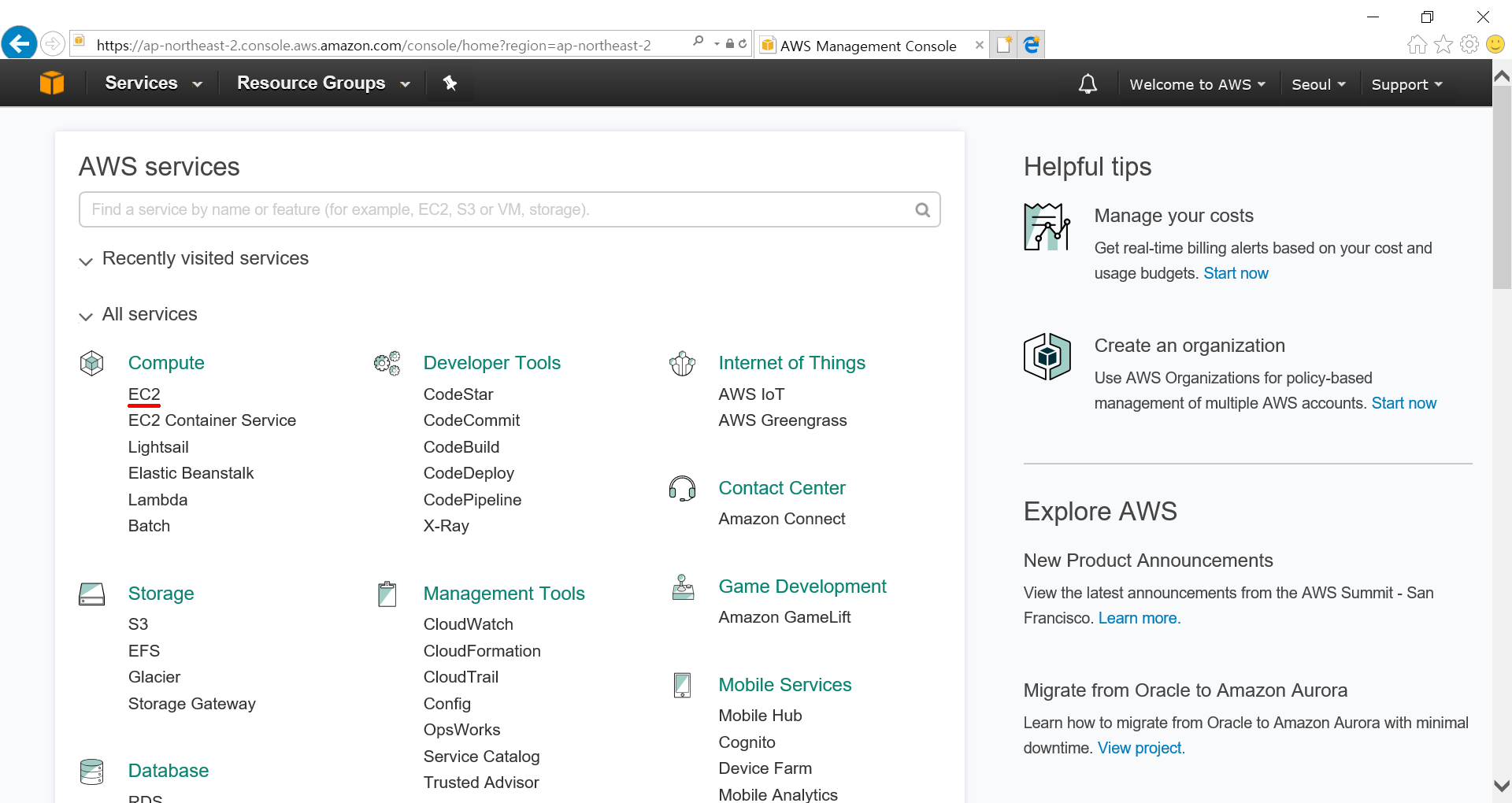Click Learn more about new announcements

coord(1139,618)
